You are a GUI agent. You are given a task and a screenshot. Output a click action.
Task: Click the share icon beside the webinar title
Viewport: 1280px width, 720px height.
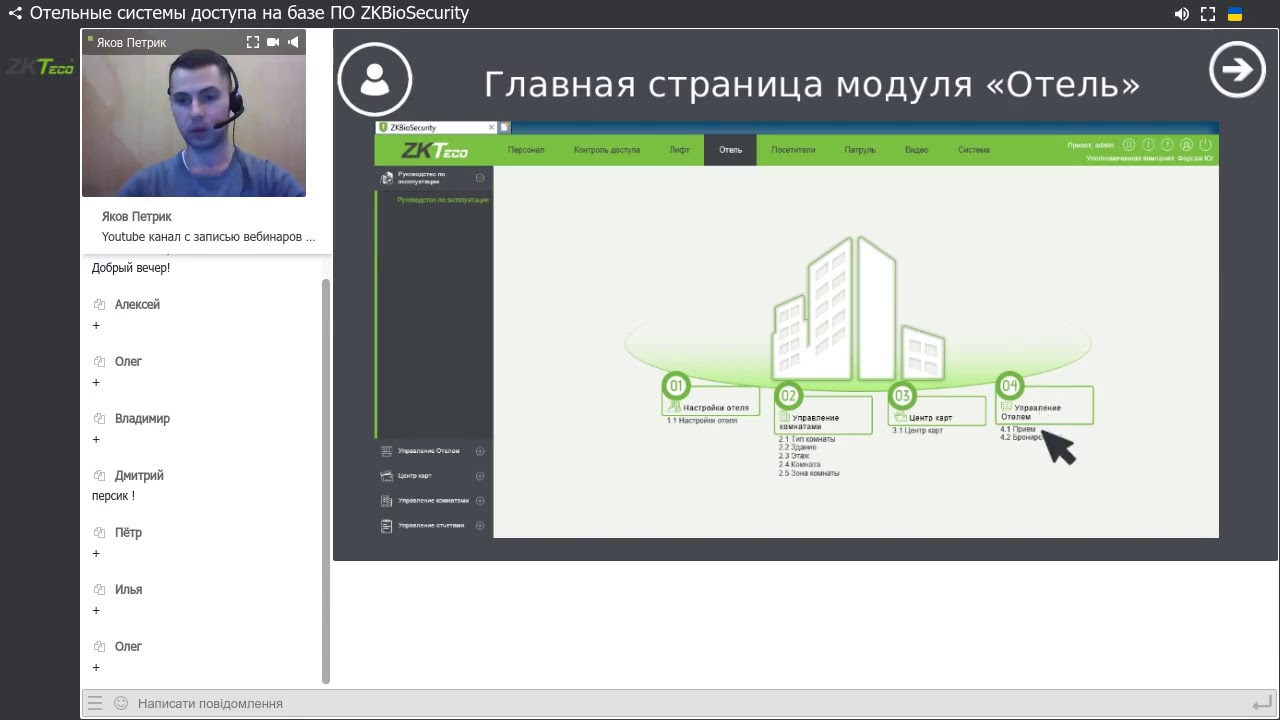coord(14,13)
